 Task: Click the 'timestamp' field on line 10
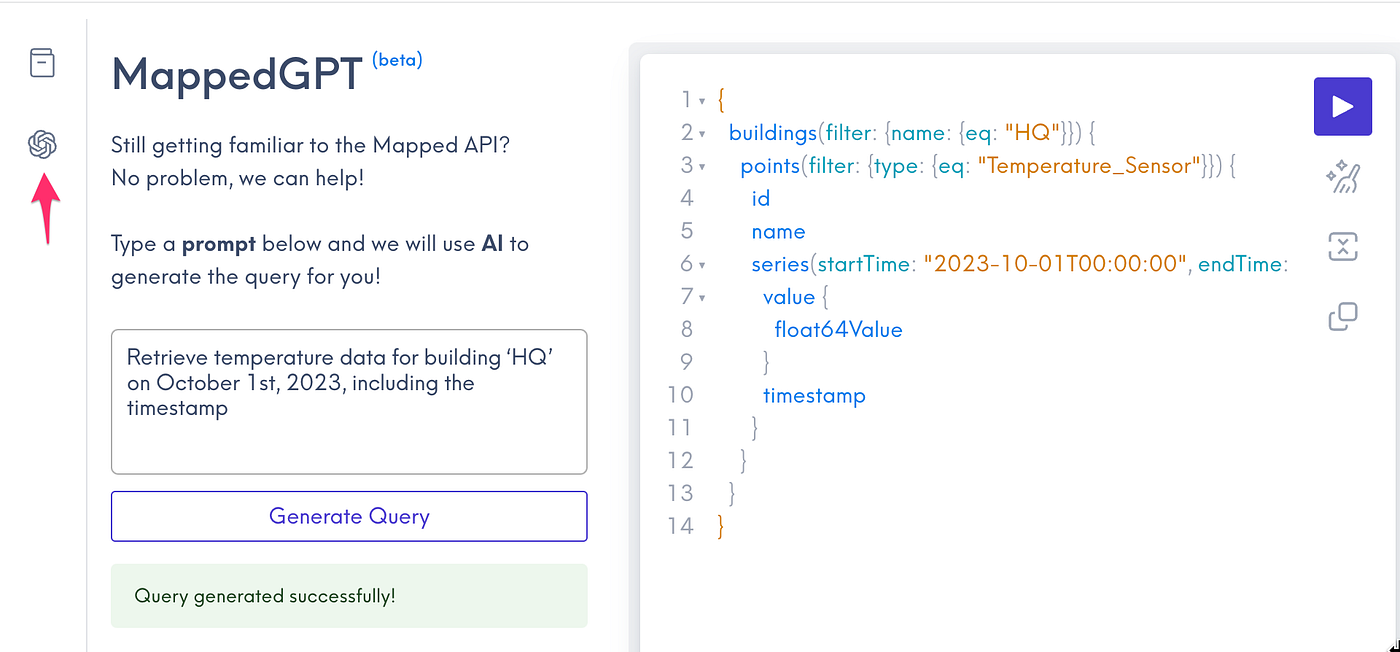pos(814,396)
